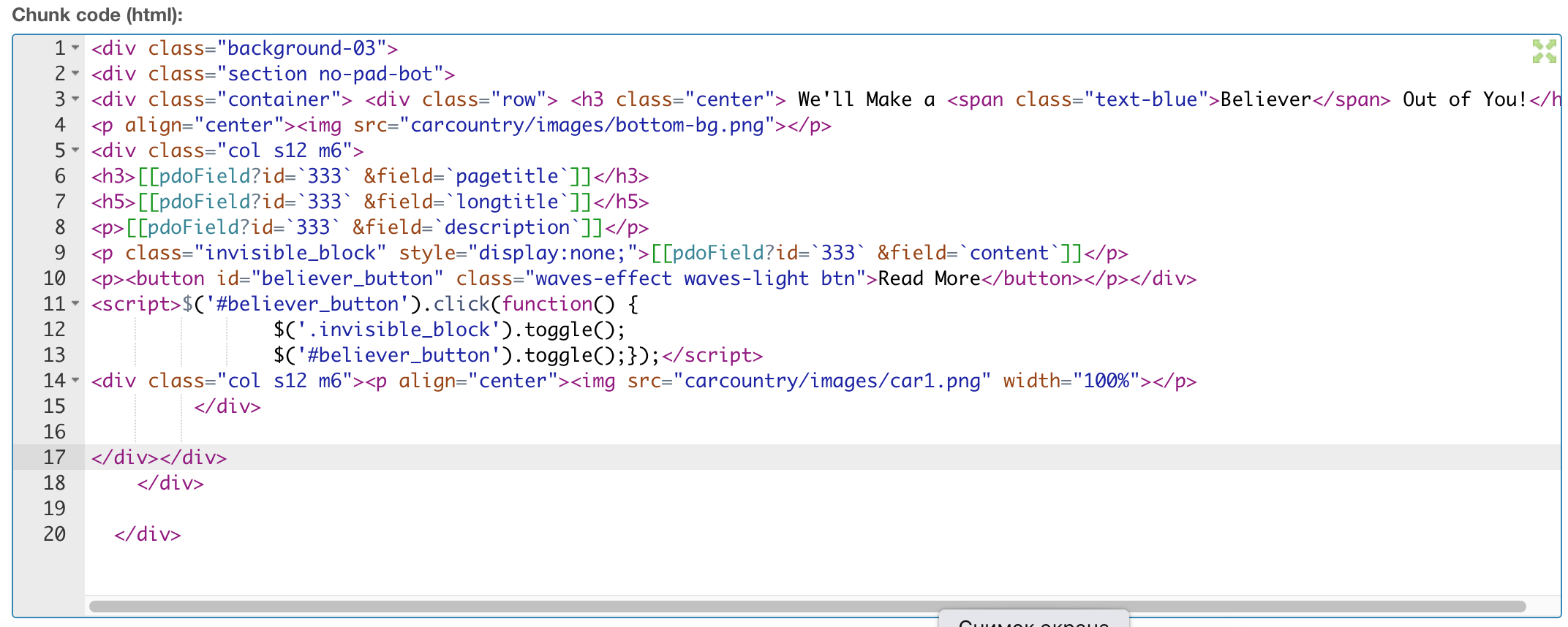
Task: Click the description pdoField tag on line 8
Action: 365,227
